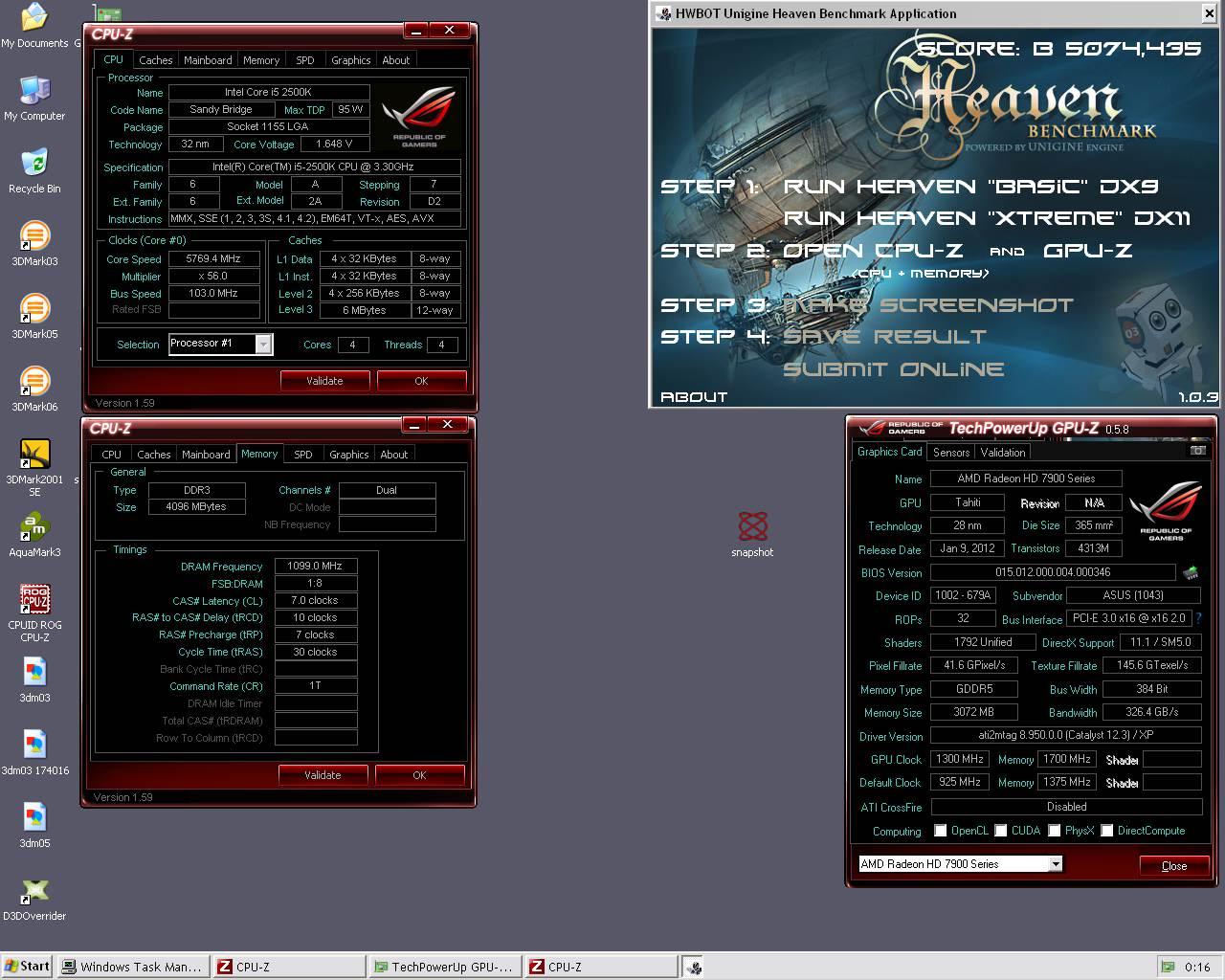Click the bus interface question mark icon
The height and width of the screenshot is (980, 1225).
[x=1198, y=618]
